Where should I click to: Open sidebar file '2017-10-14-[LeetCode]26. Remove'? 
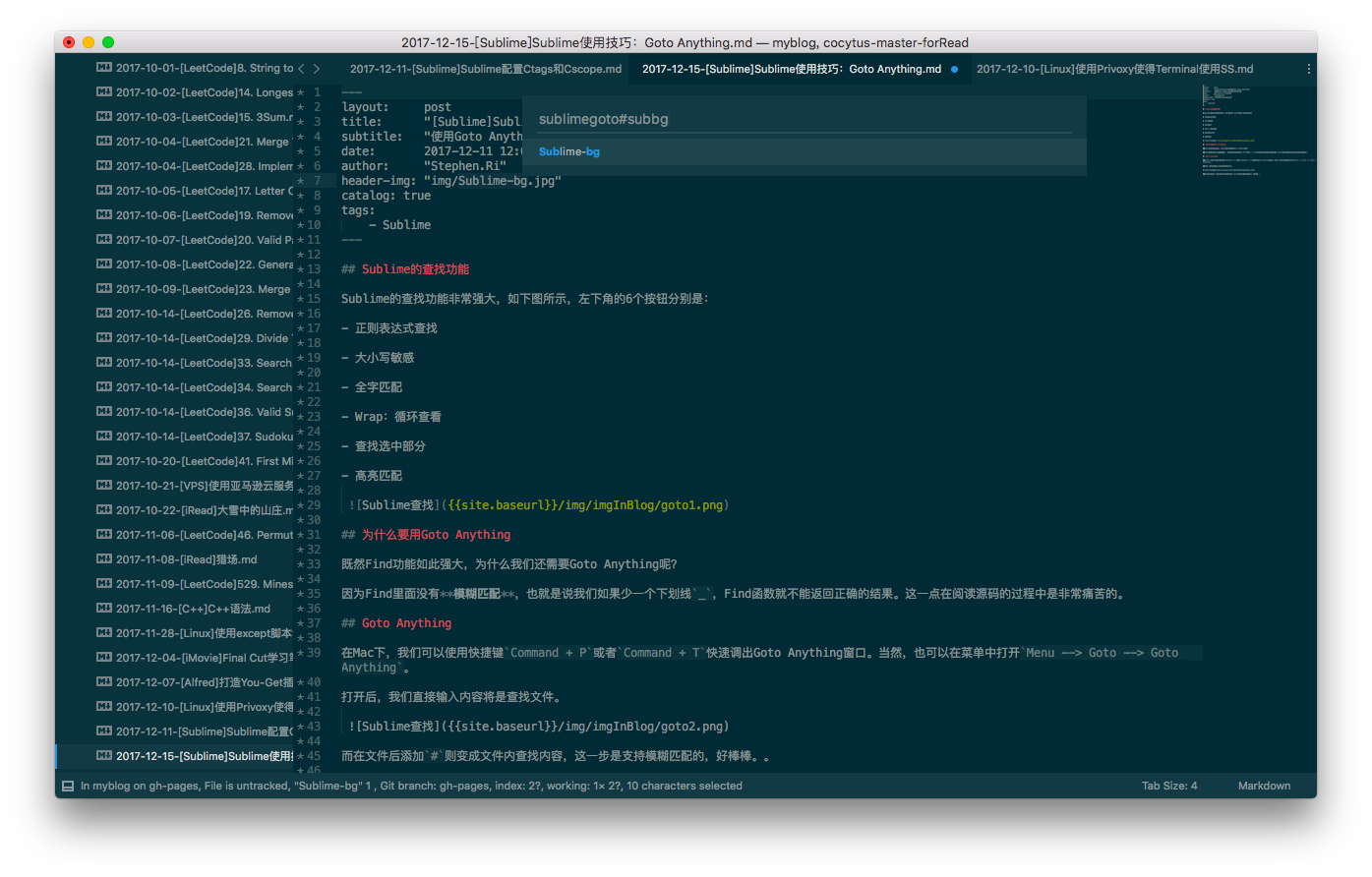(204, 314)
